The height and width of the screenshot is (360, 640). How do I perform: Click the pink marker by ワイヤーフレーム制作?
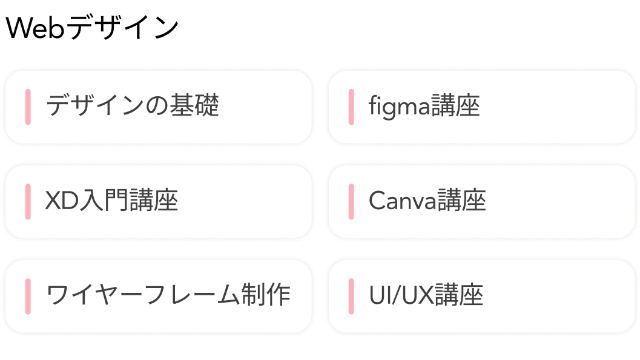(x=28, y=296)
